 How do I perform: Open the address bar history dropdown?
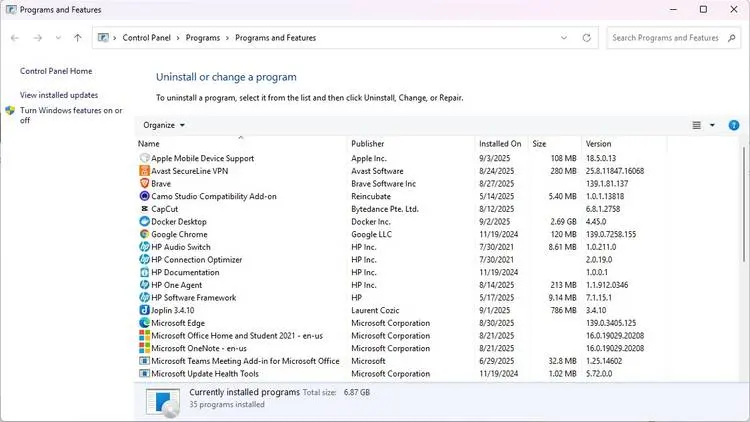564,38
